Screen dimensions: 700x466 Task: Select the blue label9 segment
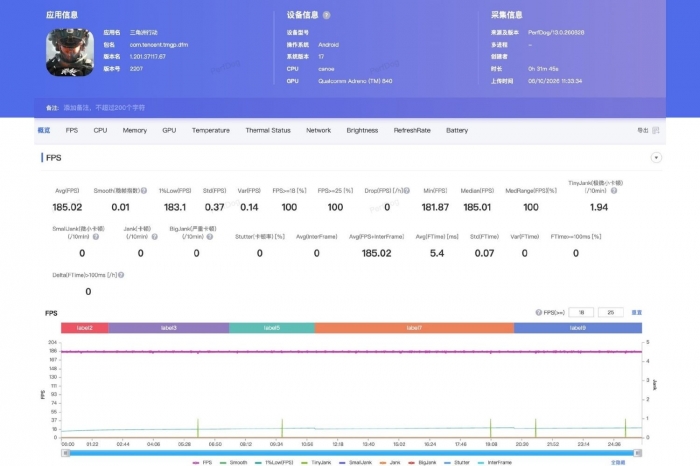click(x=578, y=328)
